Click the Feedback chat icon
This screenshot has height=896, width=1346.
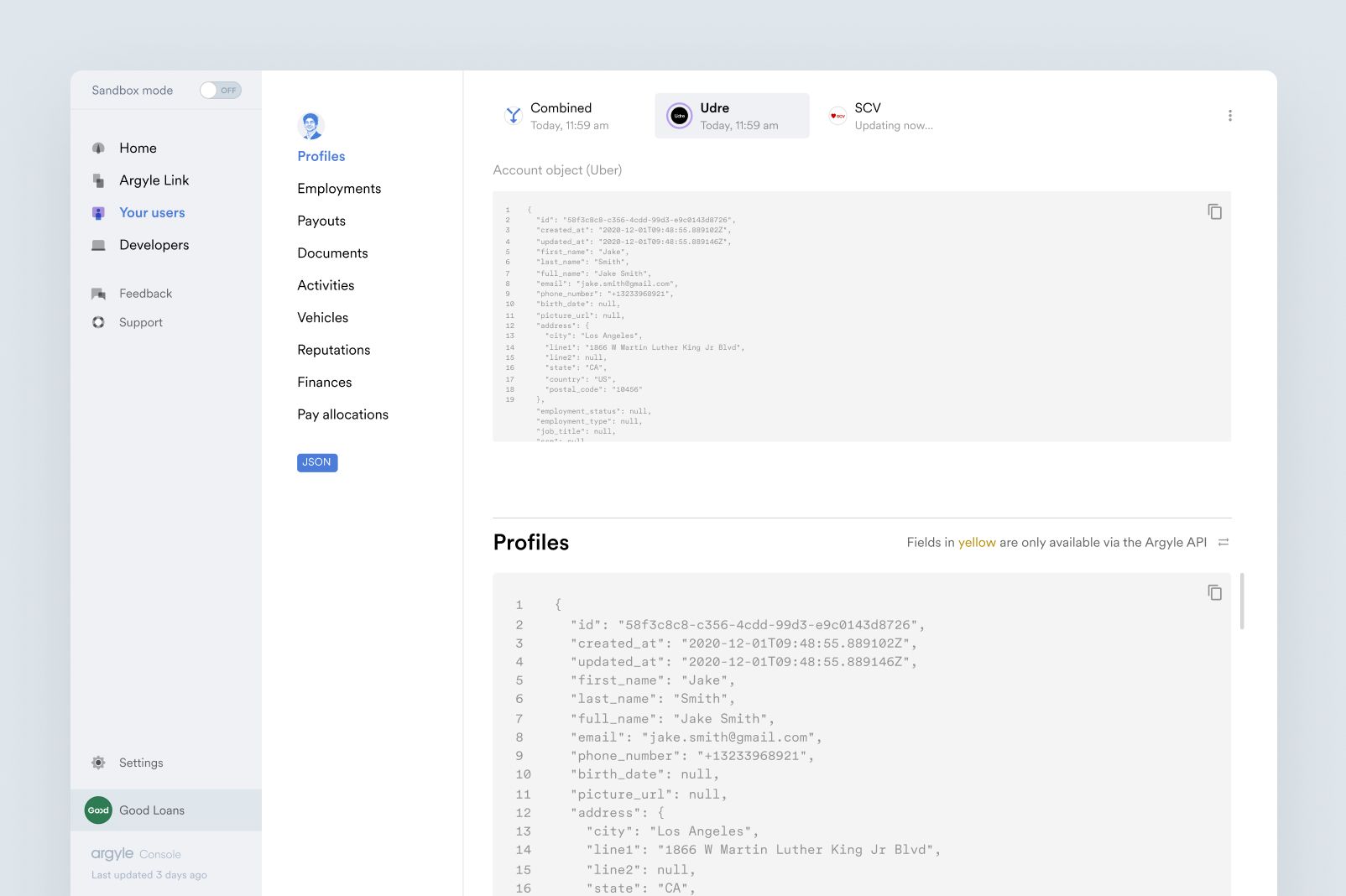click(98, 294)
